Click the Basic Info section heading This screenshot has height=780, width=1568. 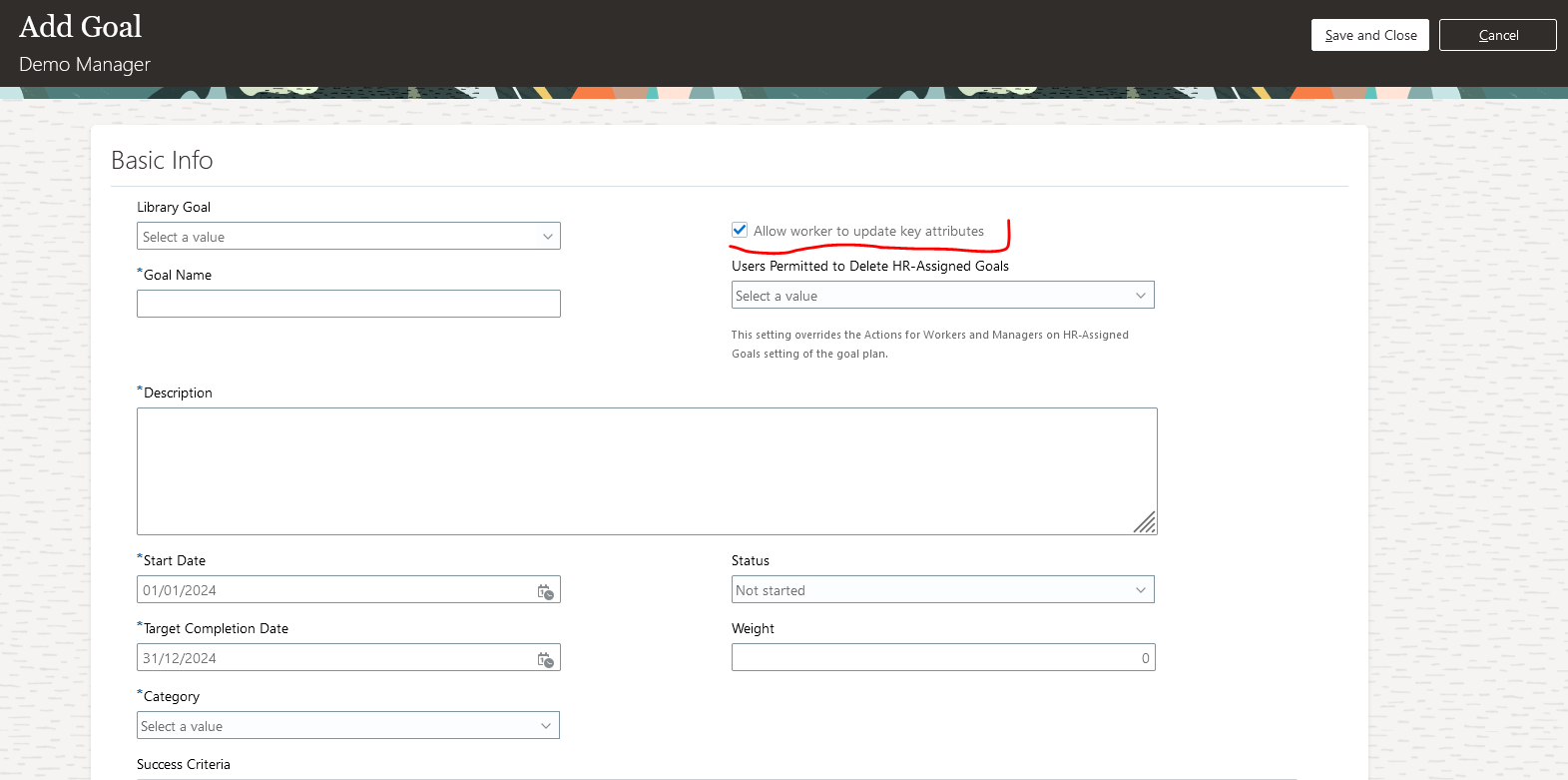pos(162,160)
